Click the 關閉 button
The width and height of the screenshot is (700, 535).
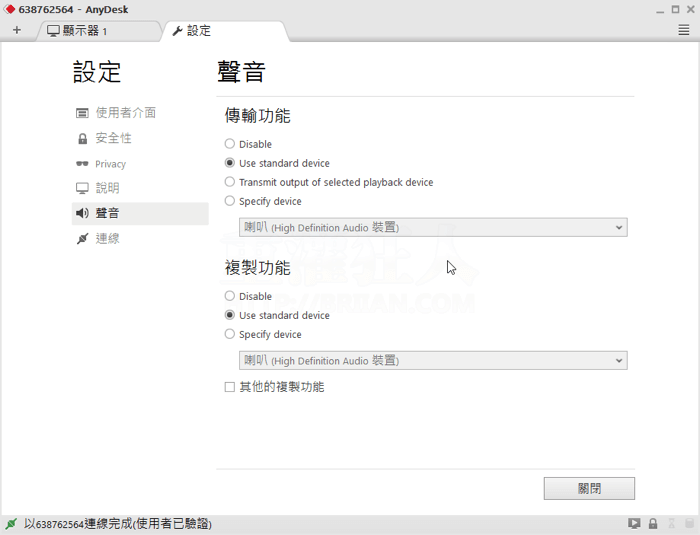pos(589,488)
